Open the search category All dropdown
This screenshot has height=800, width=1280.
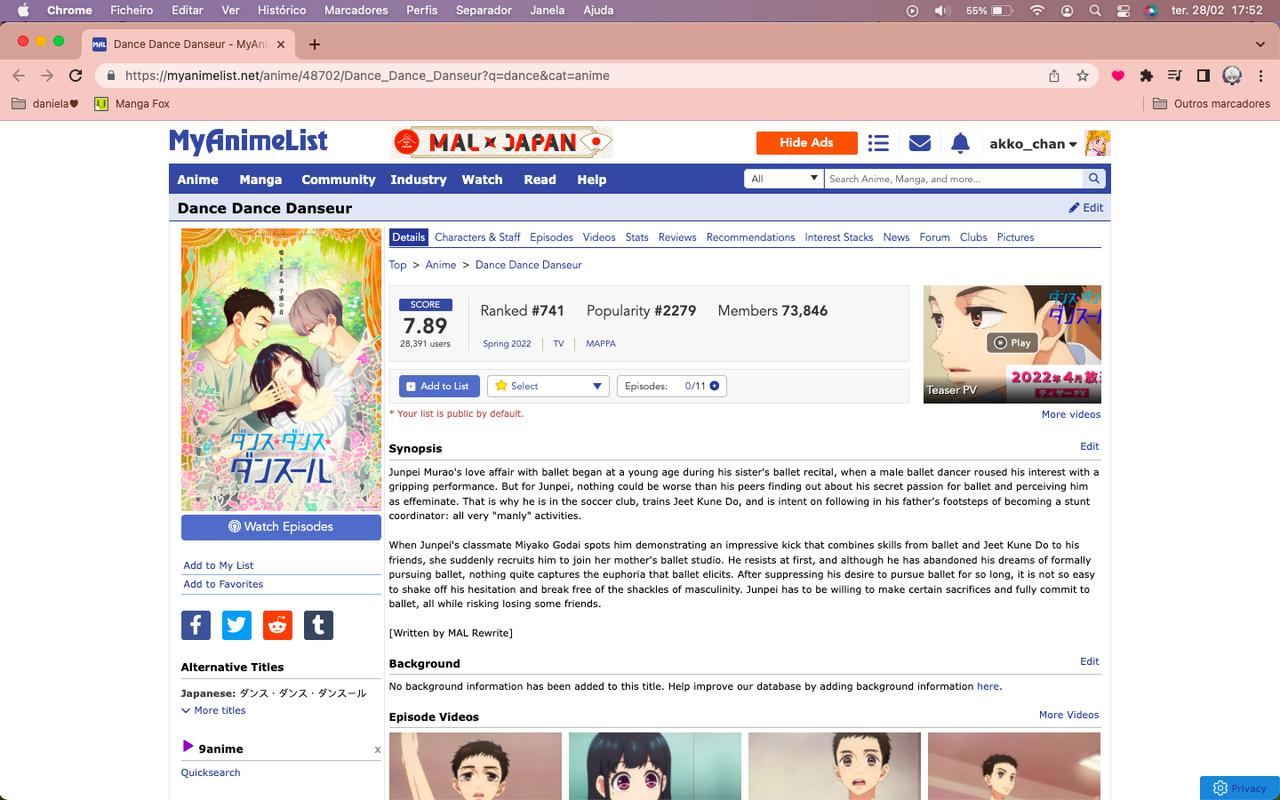click(783, 179)
